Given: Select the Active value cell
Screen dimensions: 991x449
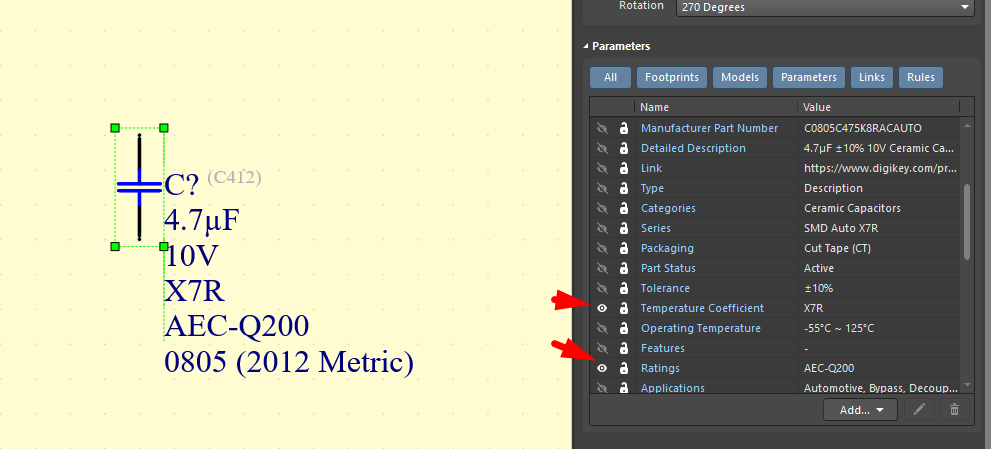Looking at the screenshot, I should point(879,268).
